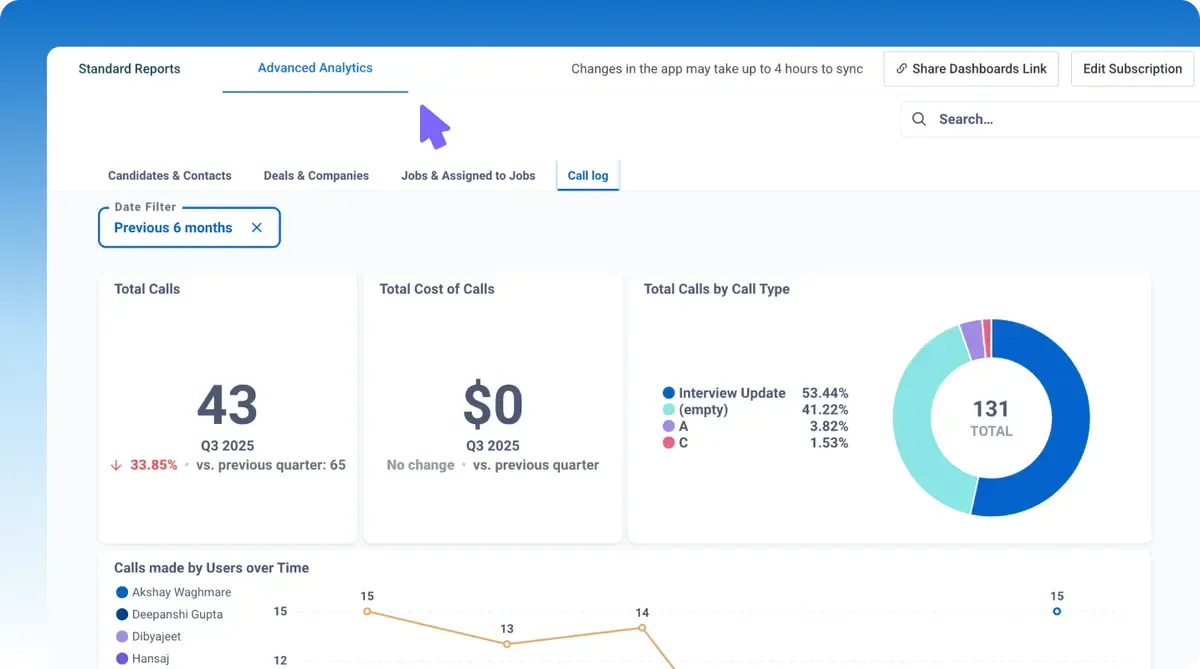
Task: Click the sync delay notice text
Action: [x=717, y=69]
